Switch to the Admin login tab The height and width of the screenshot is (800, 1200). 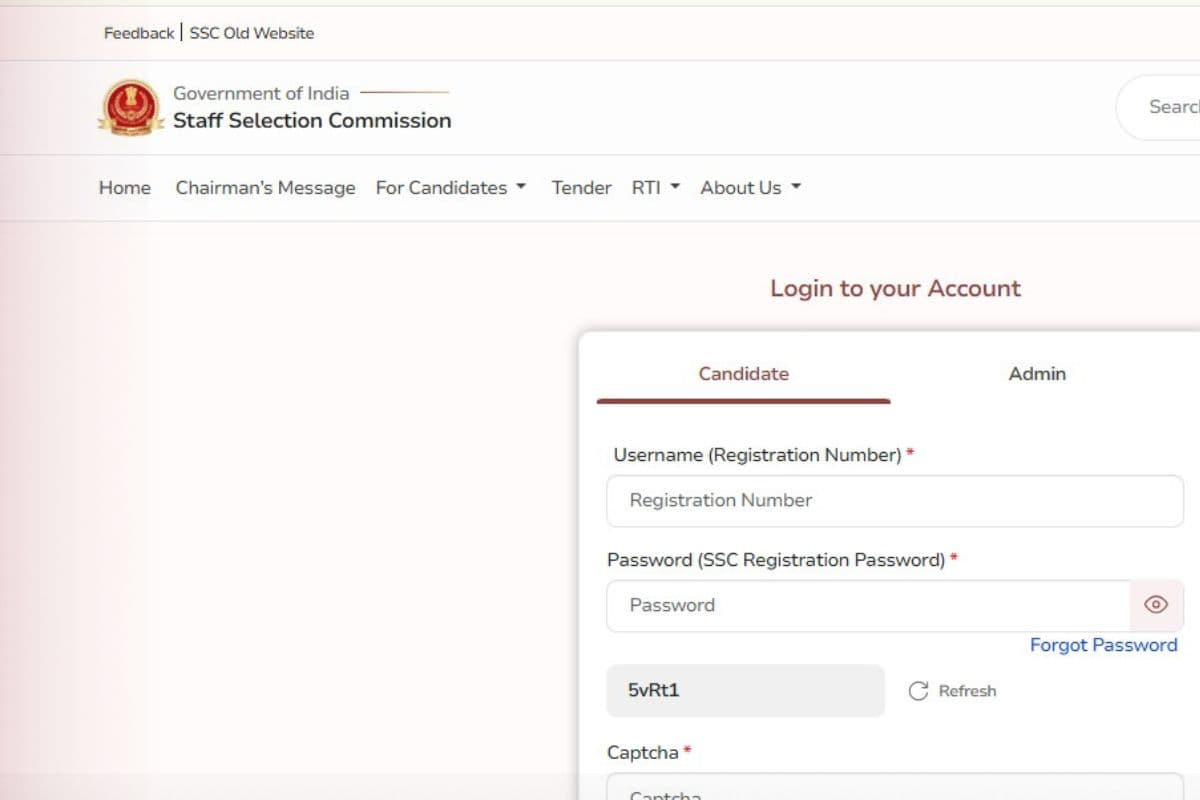(1037, 374)
